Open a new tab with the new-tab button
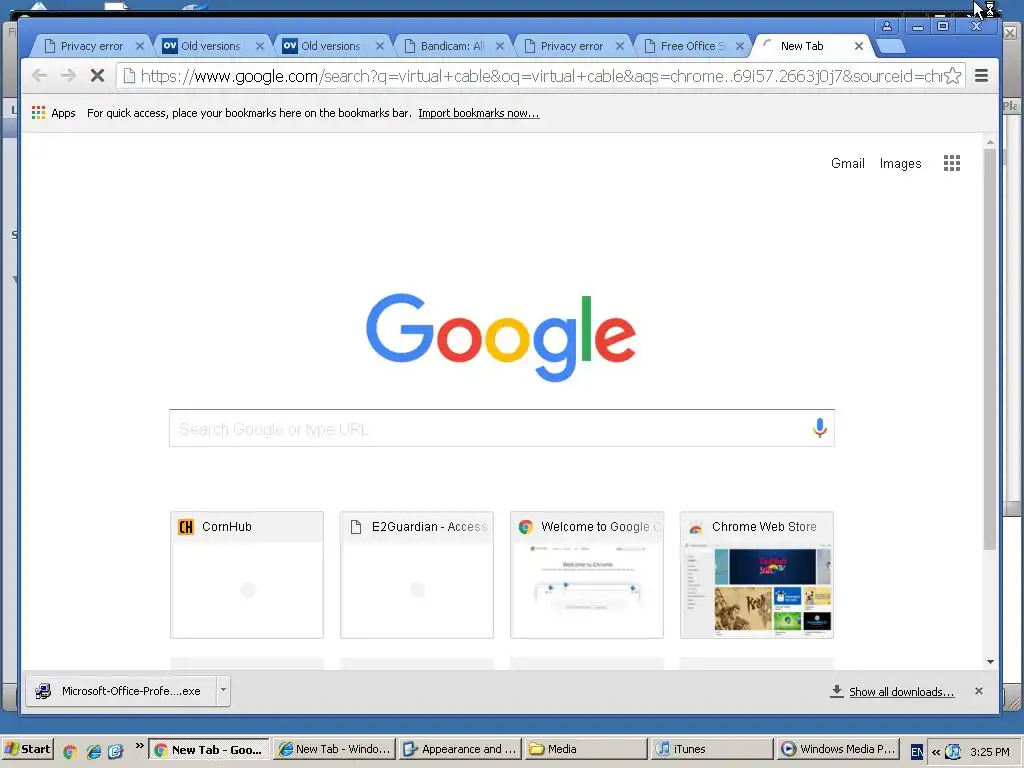1024x768 pixels. pos(890,46)
